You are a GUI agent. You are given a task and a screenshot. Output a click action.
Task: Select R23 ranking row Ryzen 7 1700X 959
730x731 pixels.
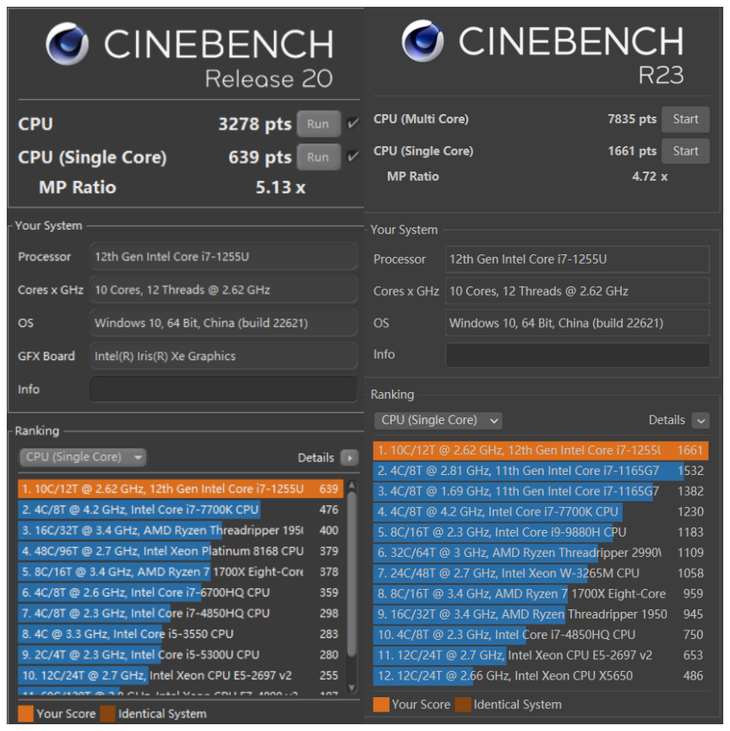[541, 594]
